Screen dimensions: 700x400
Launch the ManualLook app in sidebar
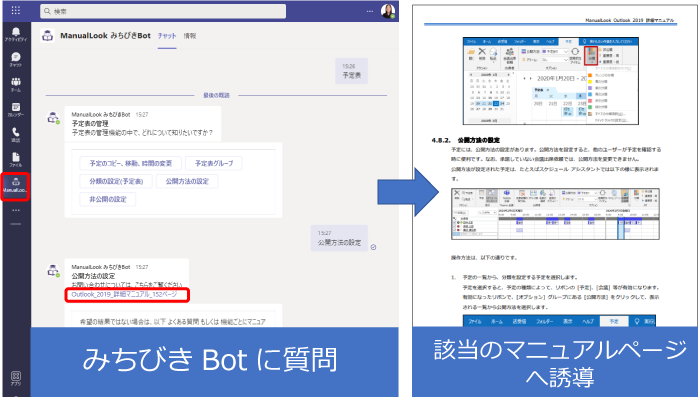(x=16, y=185)
